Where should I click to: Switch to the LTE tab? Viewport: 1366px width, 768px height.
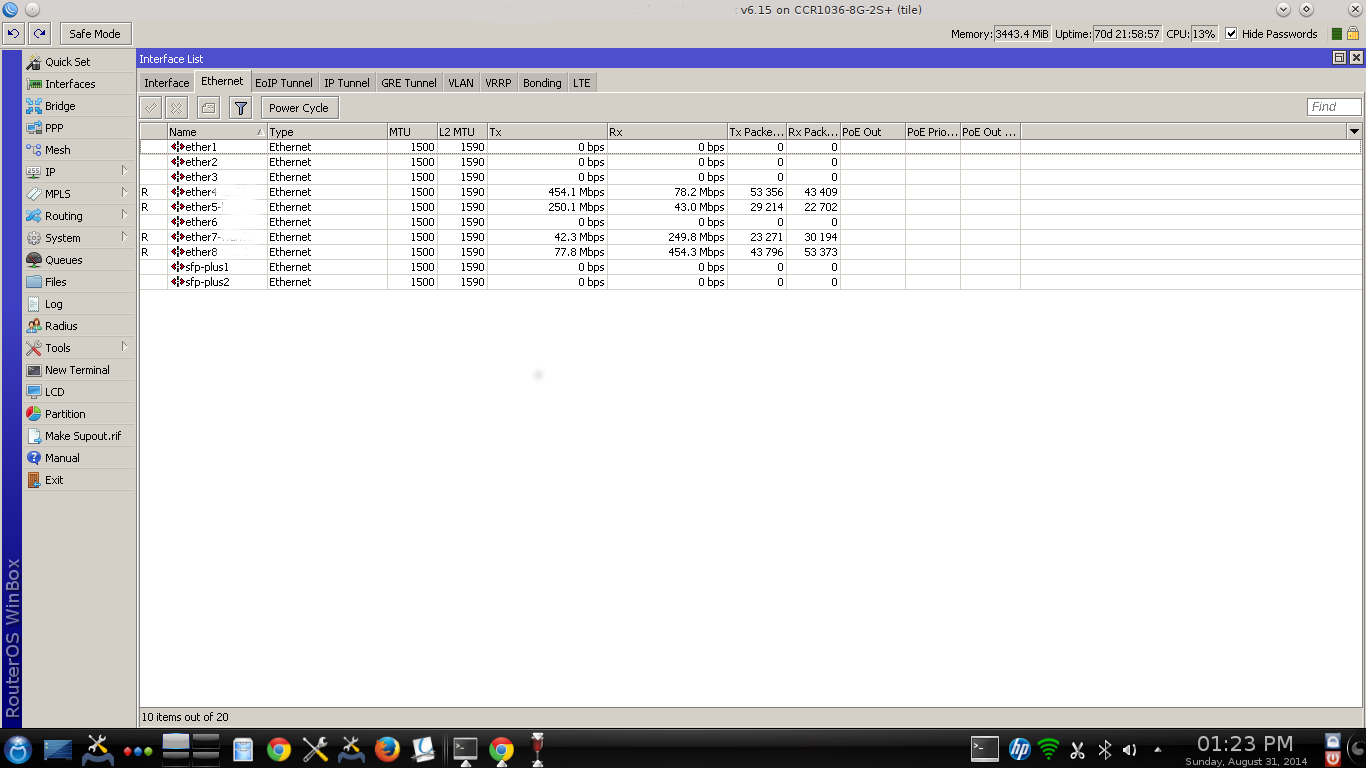coord(582,83)
